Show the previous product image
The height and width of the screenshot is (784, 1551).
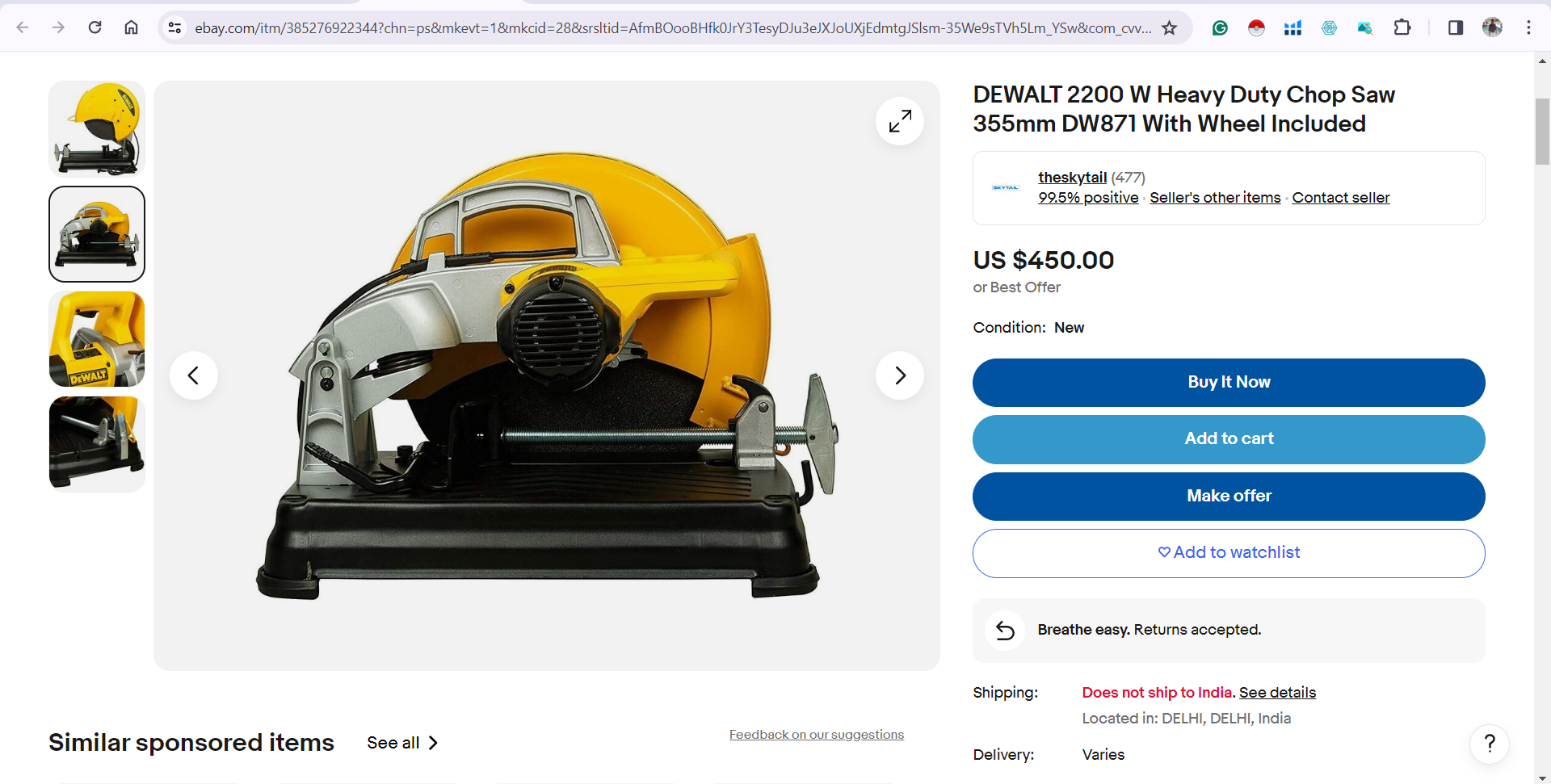[x=194, y=375]
